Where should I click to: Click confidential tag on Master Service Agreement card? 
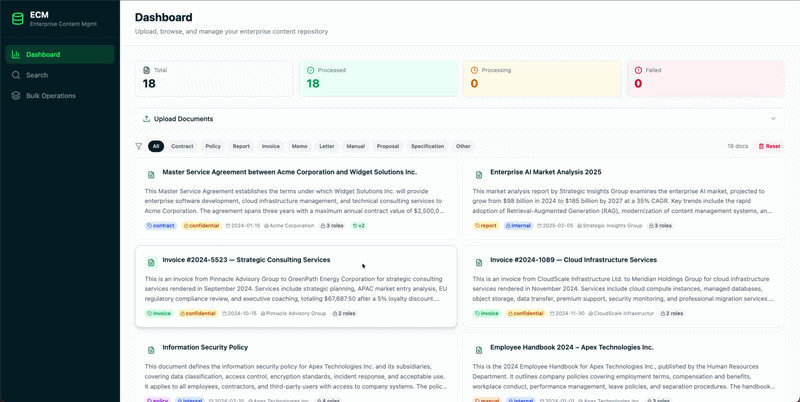point(201,225)
